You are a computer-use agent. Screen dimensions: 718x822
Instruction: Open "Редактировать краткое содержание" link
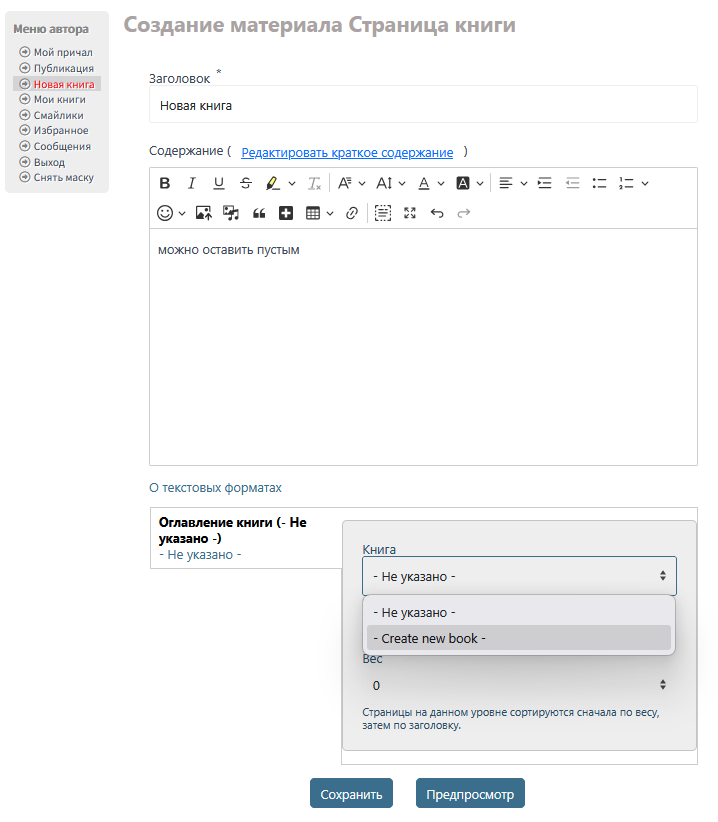pyautogui.click(x=347, y=153)
